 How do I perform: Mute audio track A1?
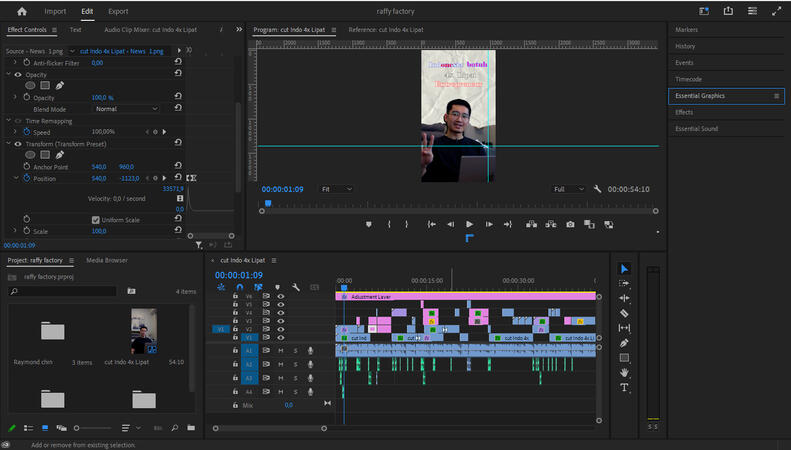(281, 351)
